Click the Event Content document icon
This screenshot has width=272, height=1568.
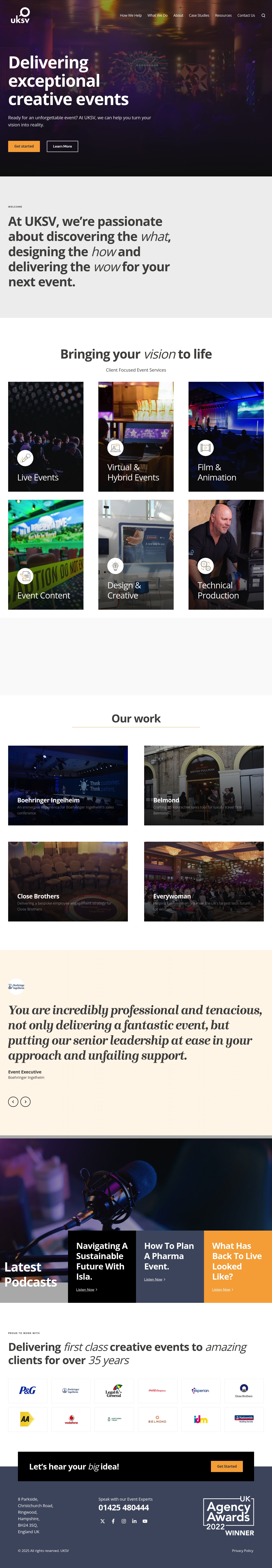25,576
